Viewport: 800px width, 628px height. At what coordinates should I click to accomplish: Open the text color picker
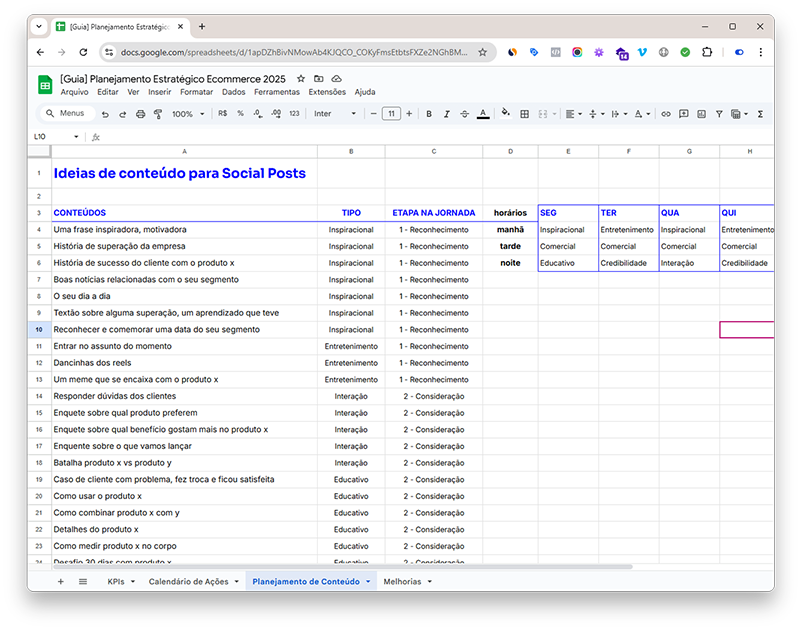(483, 114)
